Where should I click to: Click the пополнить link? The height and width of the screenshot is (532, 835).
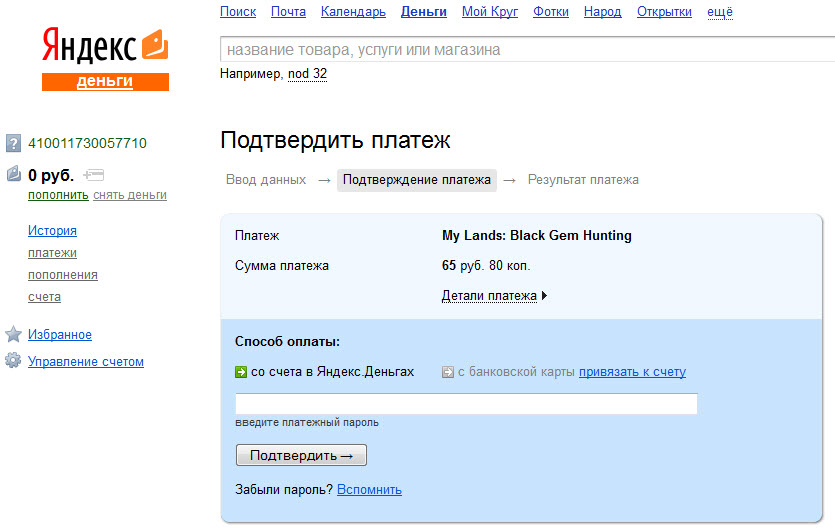58,195
